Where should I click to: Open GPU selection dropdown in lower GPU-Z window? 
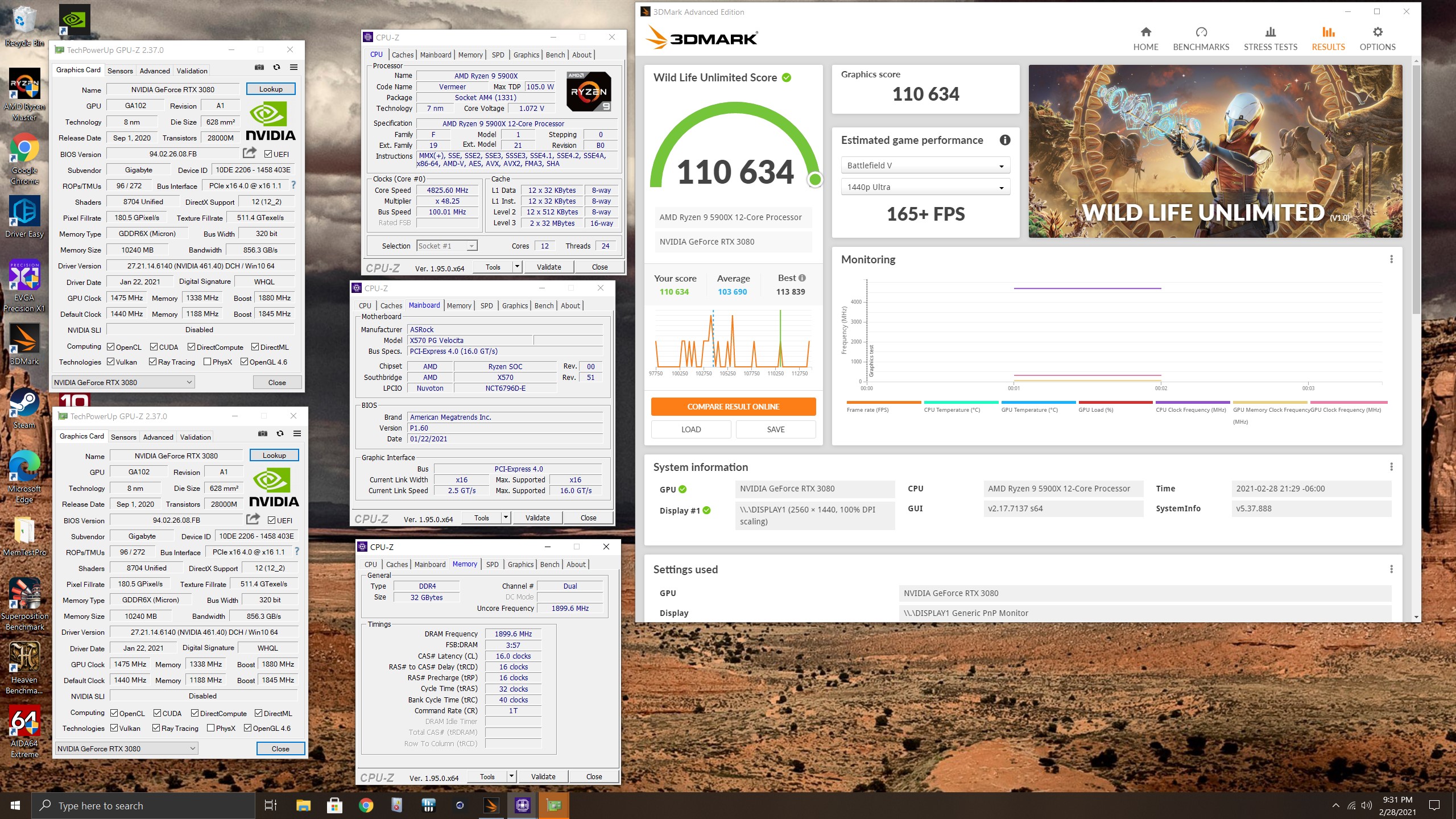click(x=127, y=748)
